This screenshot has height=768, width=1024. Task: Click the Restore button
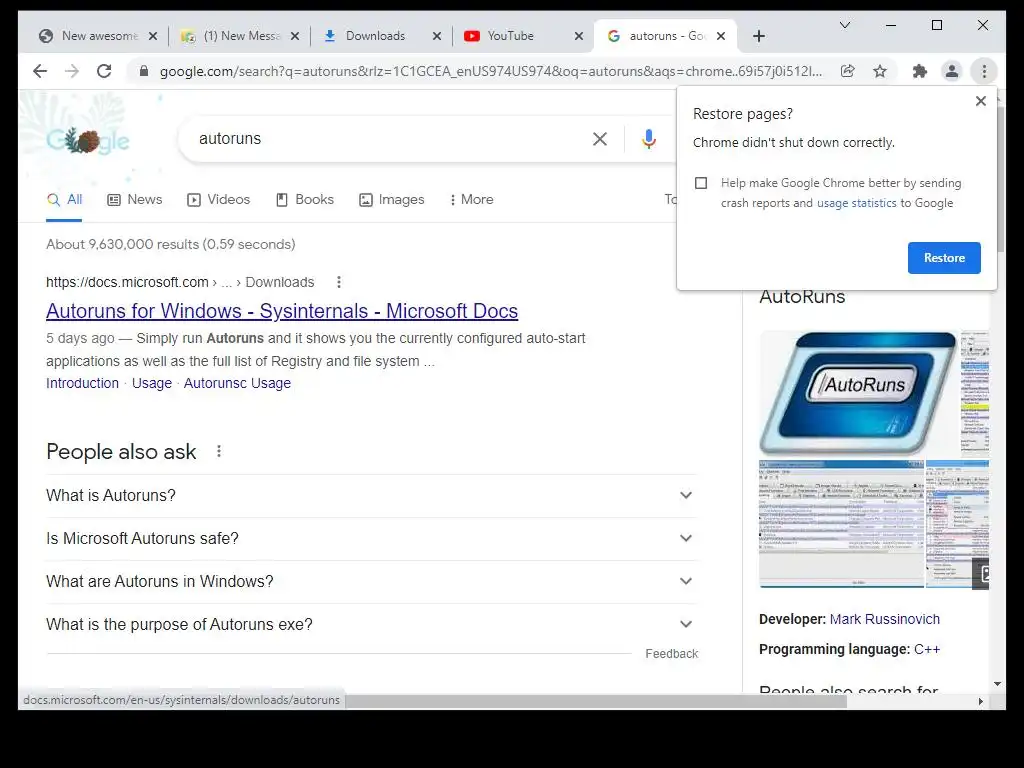coord(944,258)
